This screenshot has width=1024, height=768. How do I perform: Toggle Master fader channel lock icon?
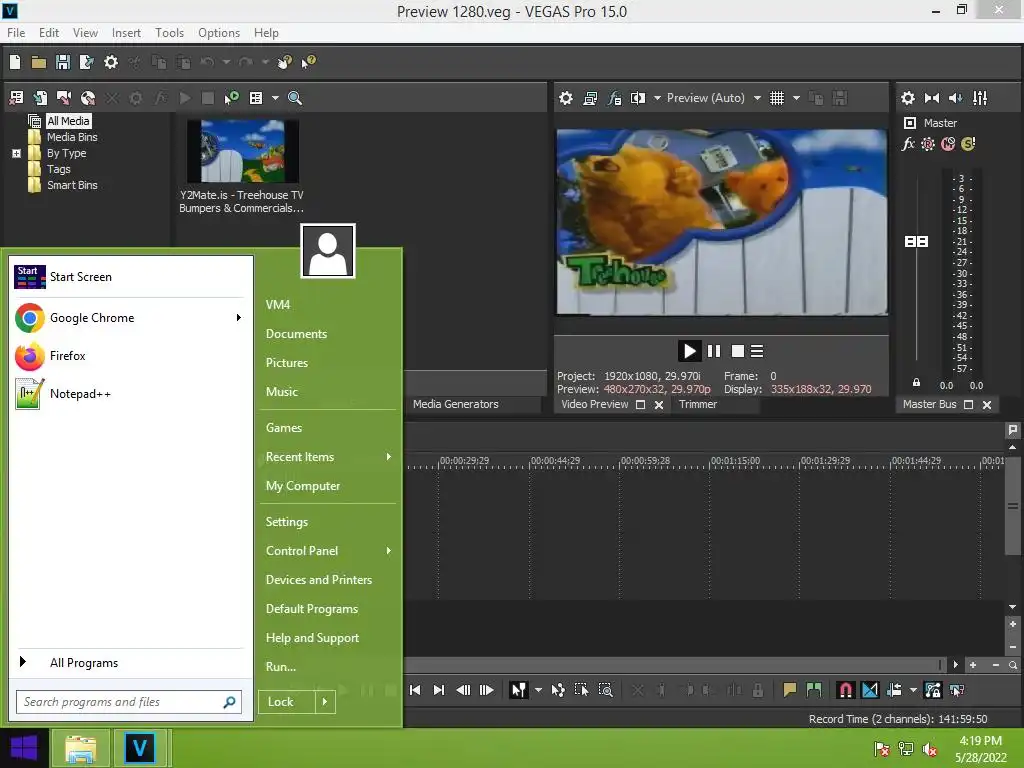916,383
